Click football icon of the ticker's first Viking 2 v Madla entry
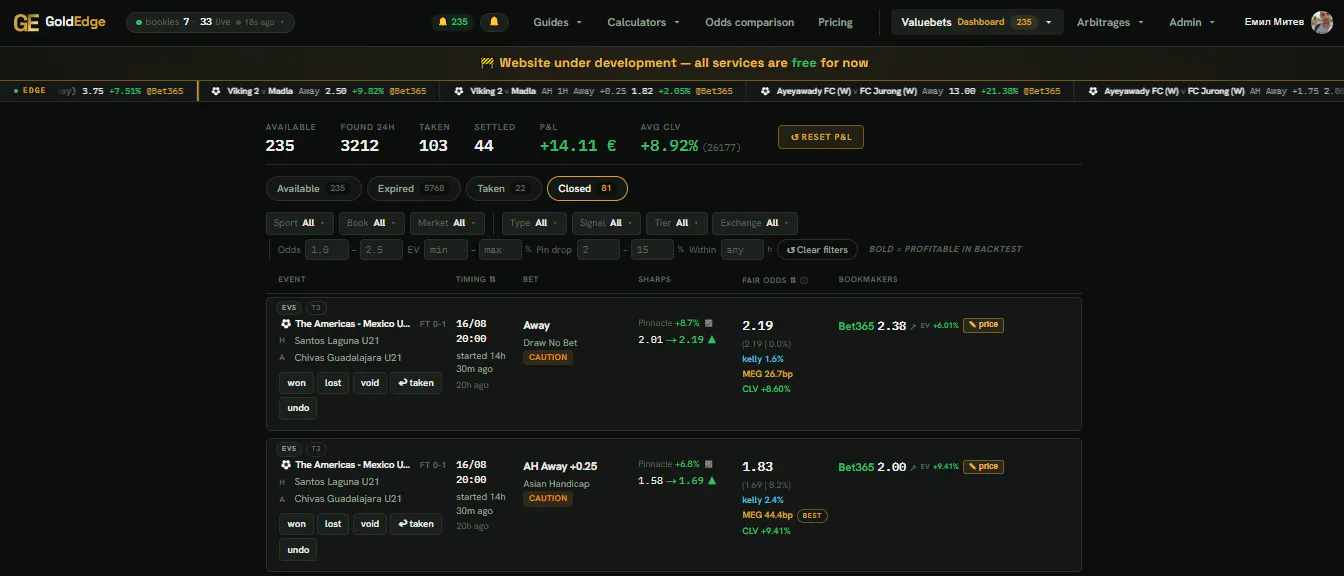1344x576 pixels. [x=216, y=91]
